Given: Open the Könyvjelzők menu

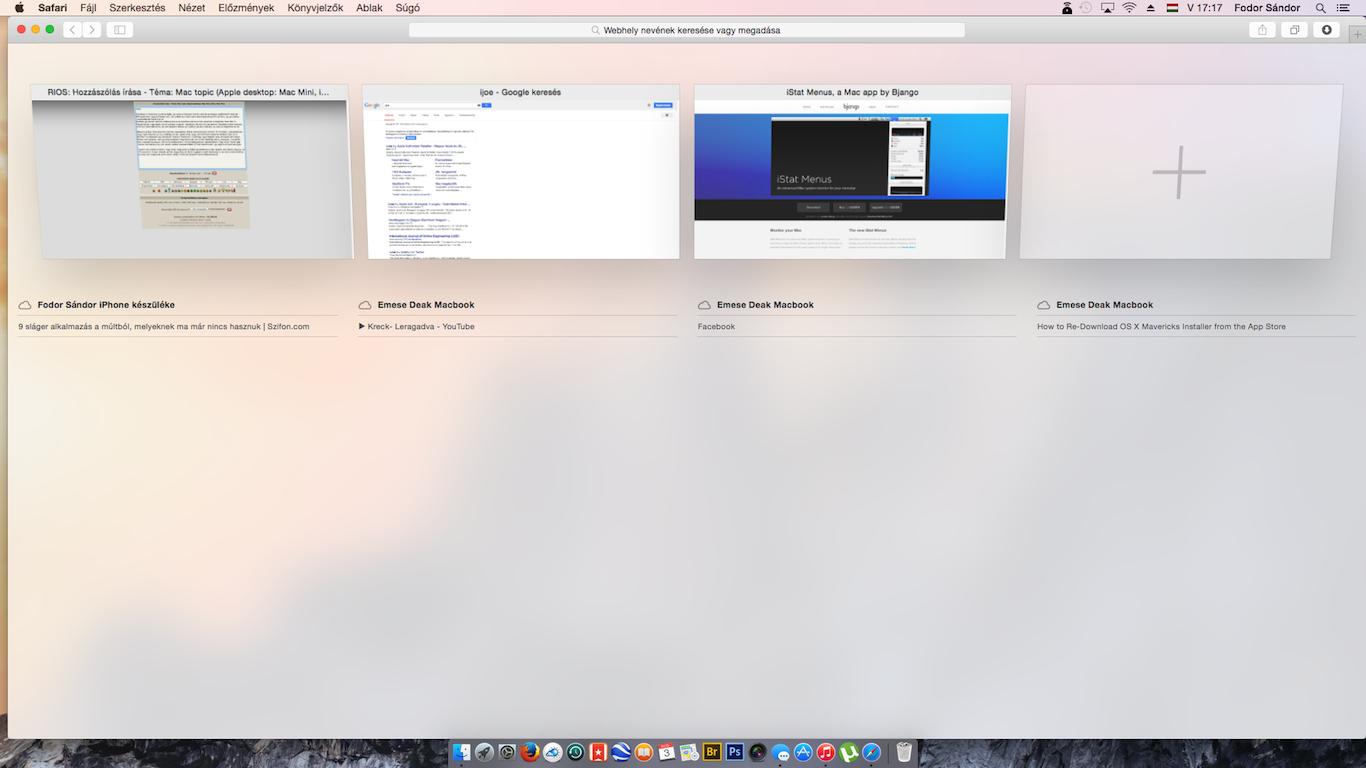Looking at the screenshot, I should (315, 8).
